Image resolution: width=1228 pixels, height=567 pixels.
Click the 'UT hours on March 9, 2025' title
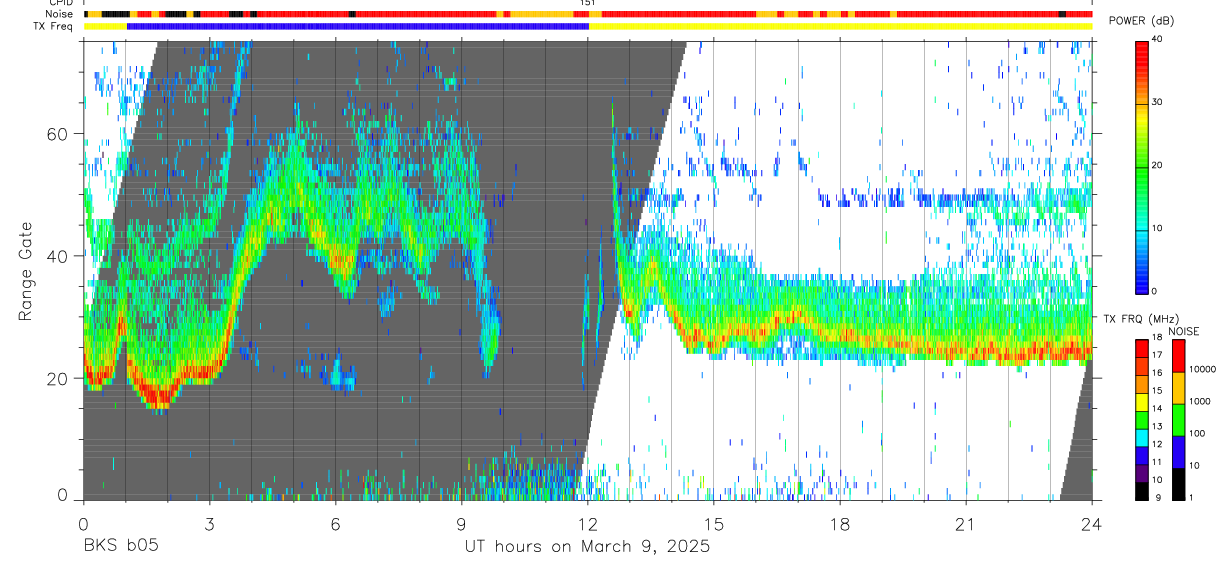(x=587, y=547)
